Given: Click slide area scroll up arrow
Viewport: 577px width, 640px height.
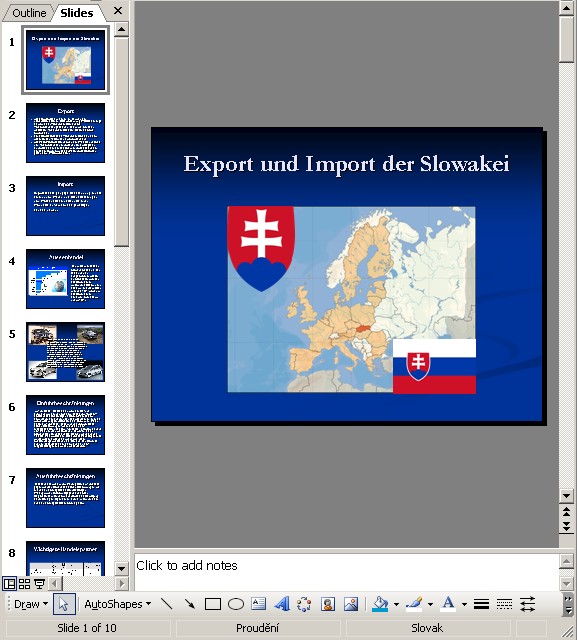Looking at the screenshot, I should click(x=566, y=8).
